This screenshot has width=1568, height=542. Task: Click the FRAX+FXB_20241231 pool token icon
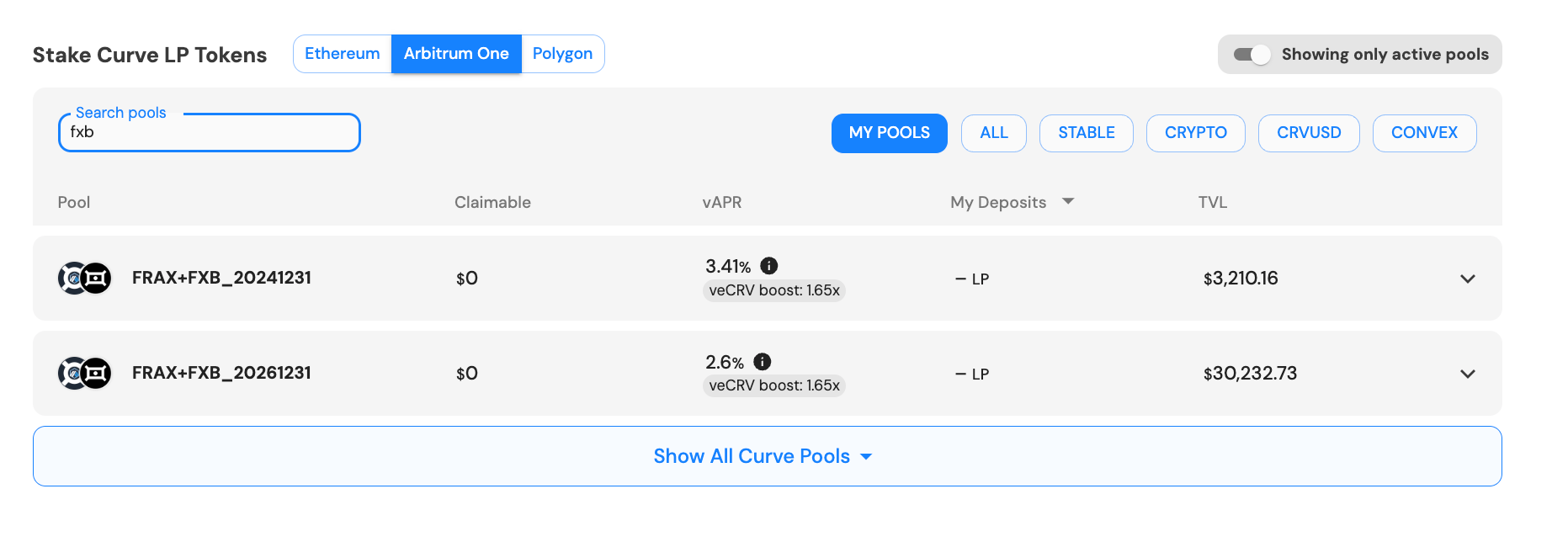(84, 278)
